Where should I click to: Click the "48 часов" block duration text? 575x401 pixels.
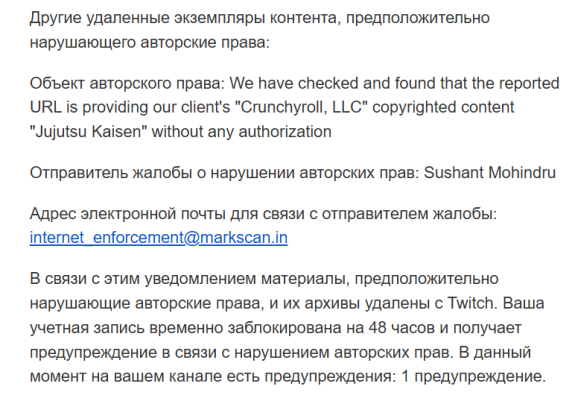pos(403,327)
